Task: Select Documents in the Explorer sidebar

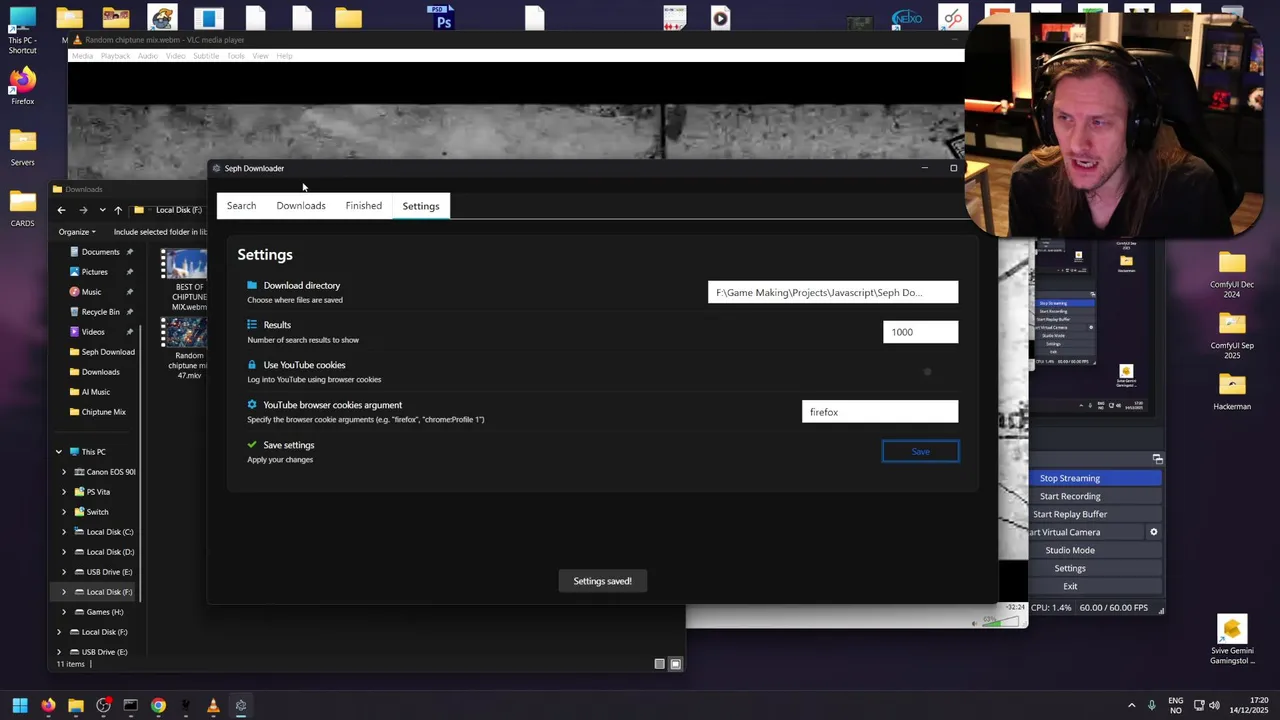Action: coord(100,252)
